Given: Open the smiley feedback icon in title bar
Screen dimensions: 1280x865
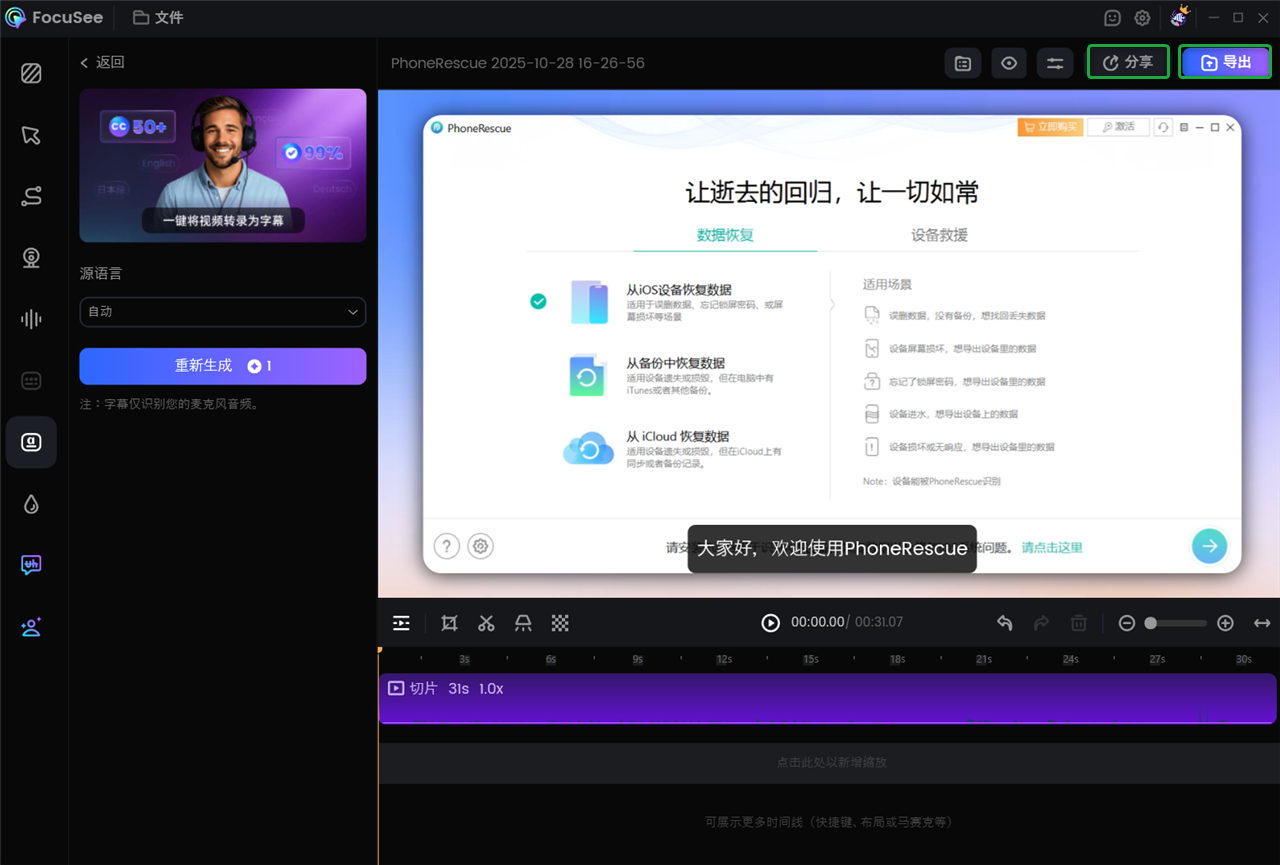Looking at the screenshot, I should click(x=1112, y=18).
